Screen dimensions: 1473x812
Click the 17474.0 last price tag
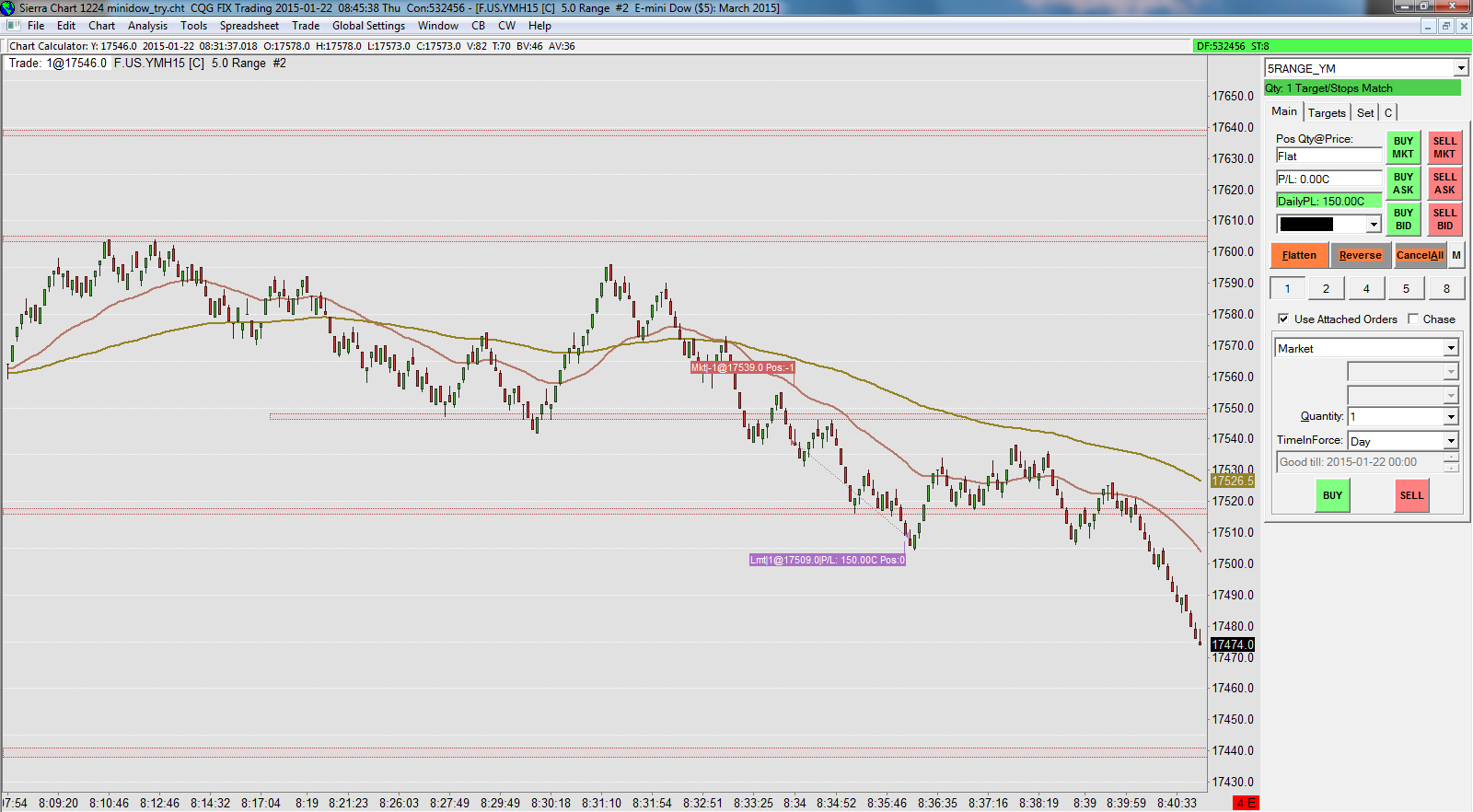pyautogui.click(x=1233, y=644)
